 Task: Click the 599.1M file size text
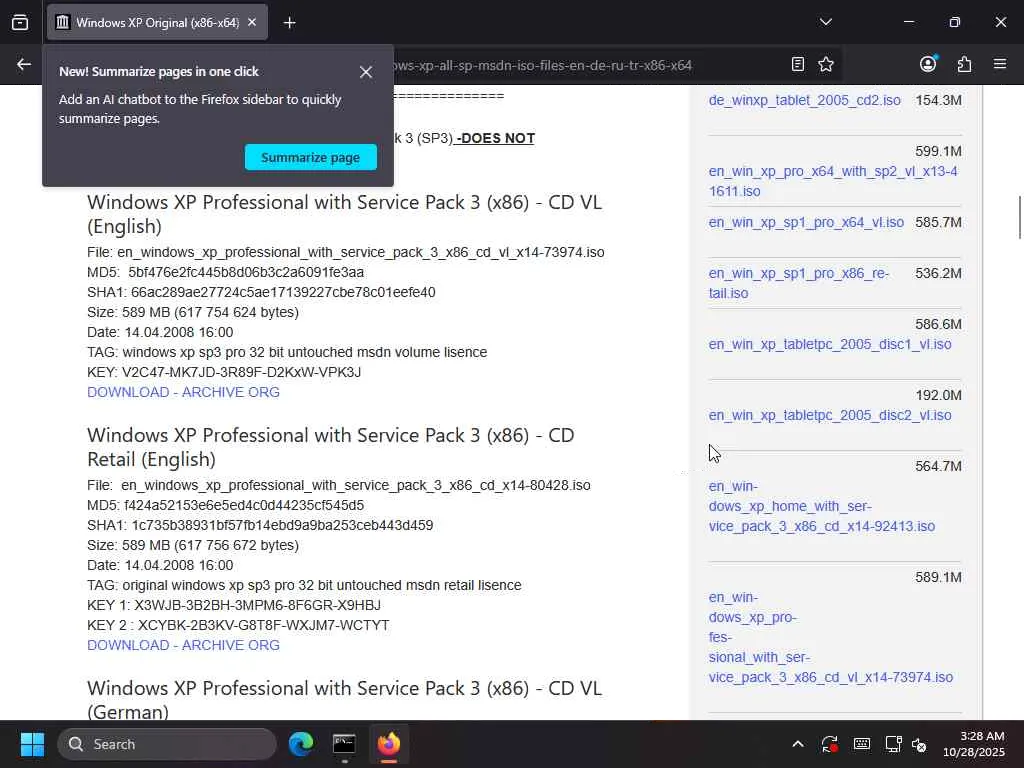pos(938,151)
